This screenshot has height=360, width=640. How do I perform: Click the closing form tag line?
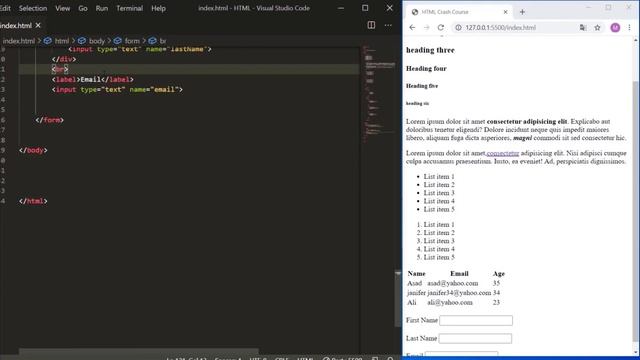pyautogui.click(x=49, y=120)
